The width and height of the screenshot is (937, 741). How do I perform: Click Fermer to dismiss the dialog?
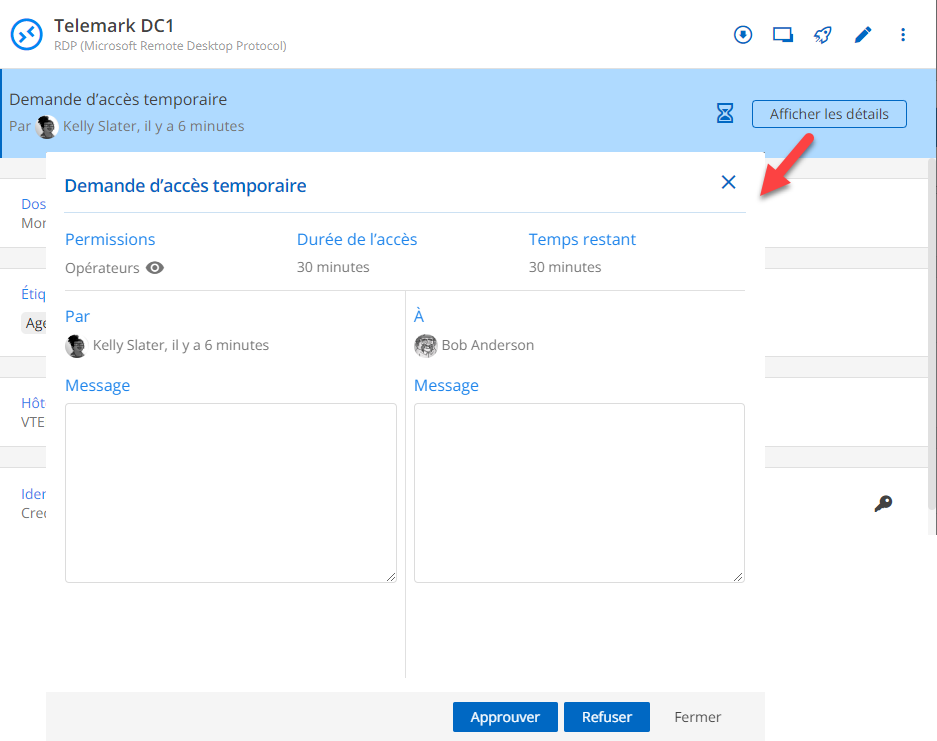click(697, 717)
